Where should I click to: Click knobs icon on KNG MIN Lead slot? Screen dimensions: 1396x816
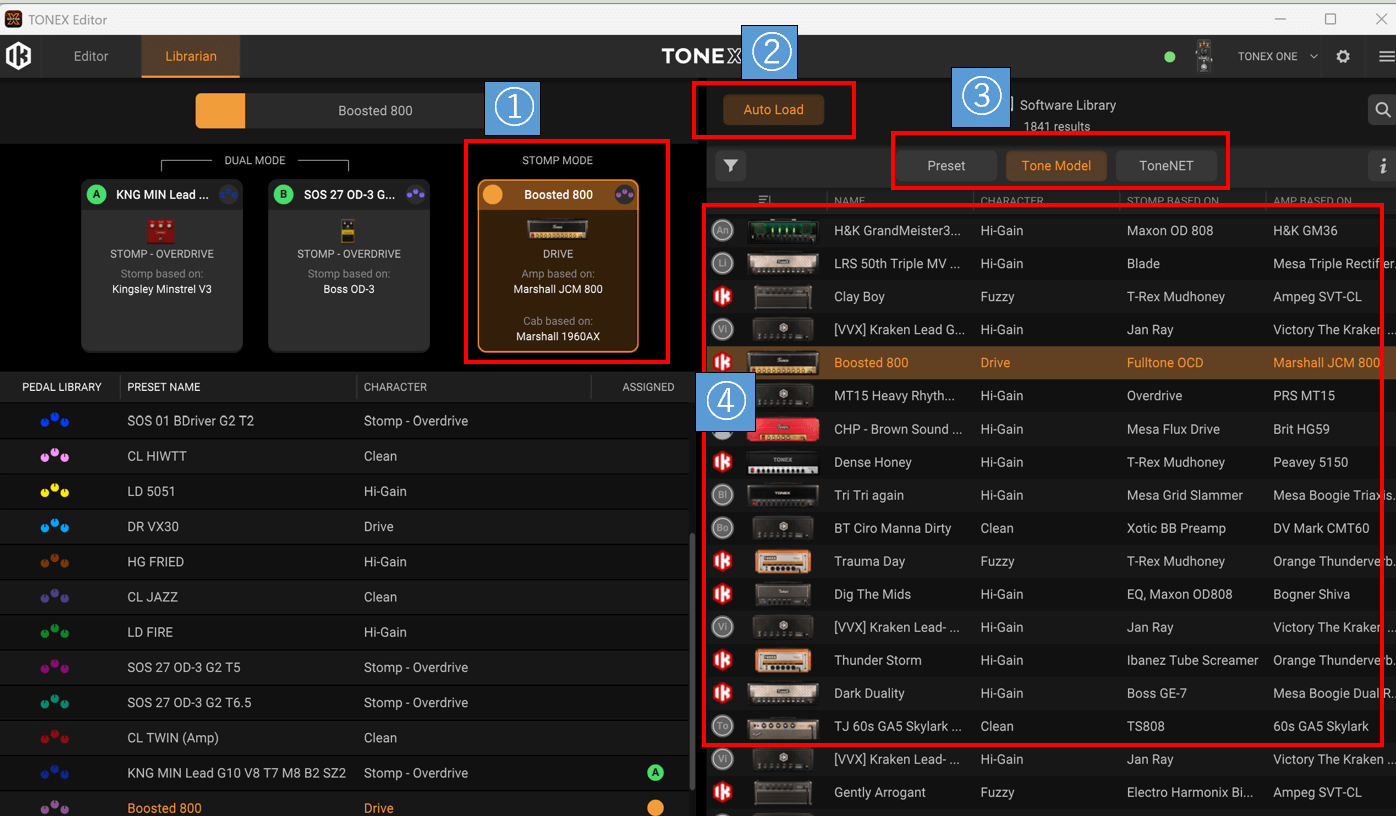(228, 195)
